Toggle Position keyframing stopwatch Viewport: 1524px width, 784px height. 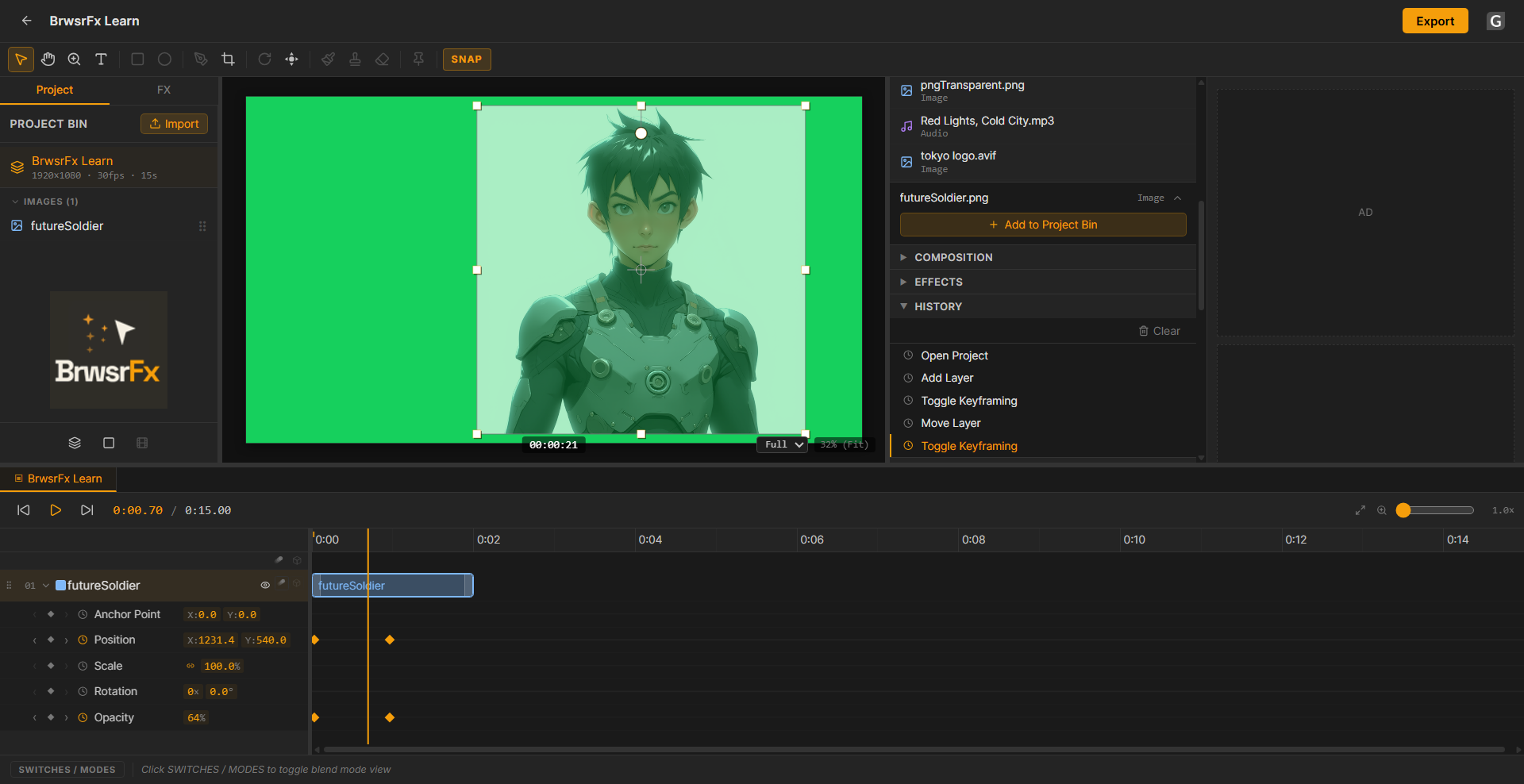pyautogui.click(x=83, y=640)
